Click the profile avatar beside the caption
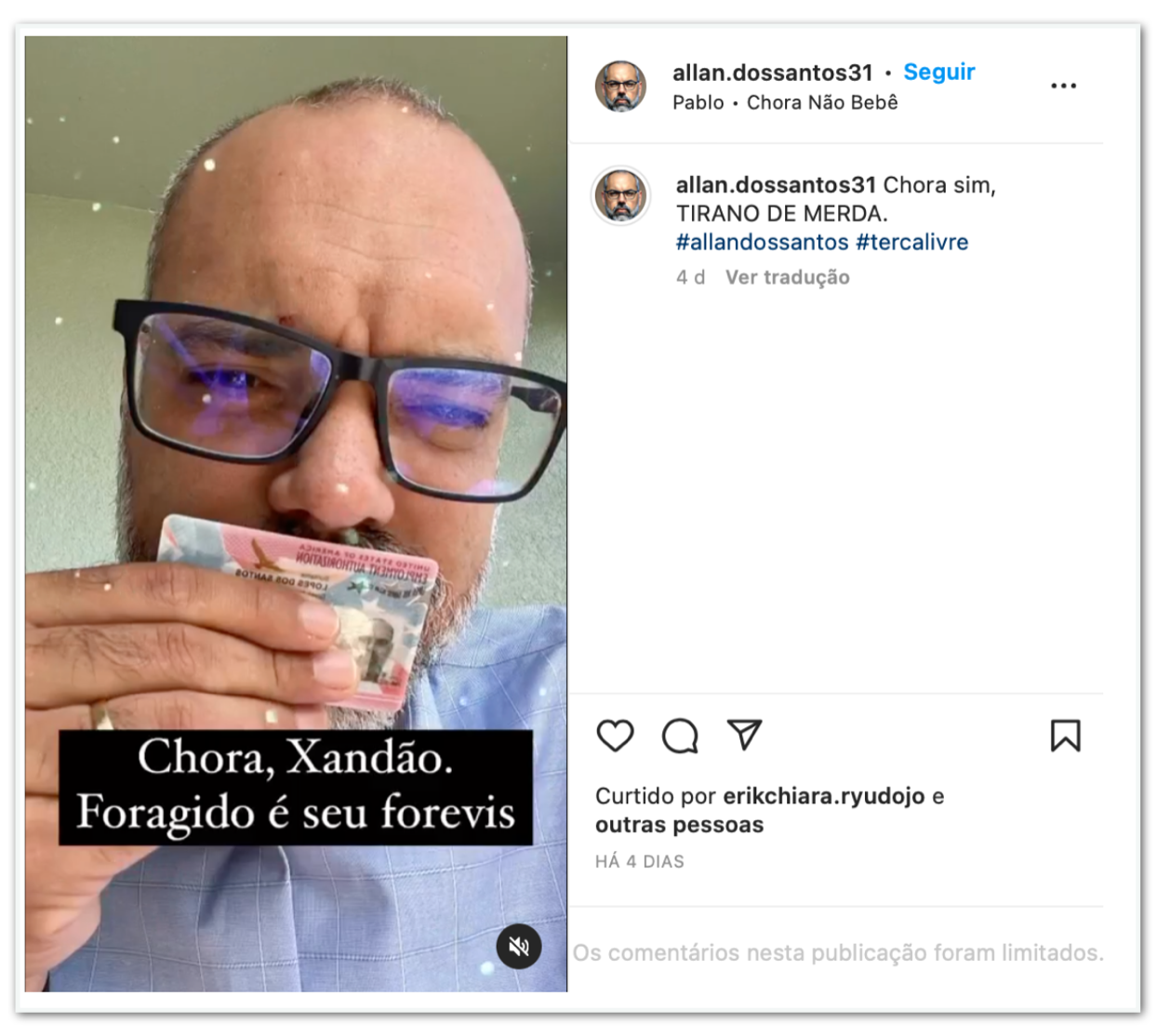The image size is (1157, 1036). (x=621, y=195)
